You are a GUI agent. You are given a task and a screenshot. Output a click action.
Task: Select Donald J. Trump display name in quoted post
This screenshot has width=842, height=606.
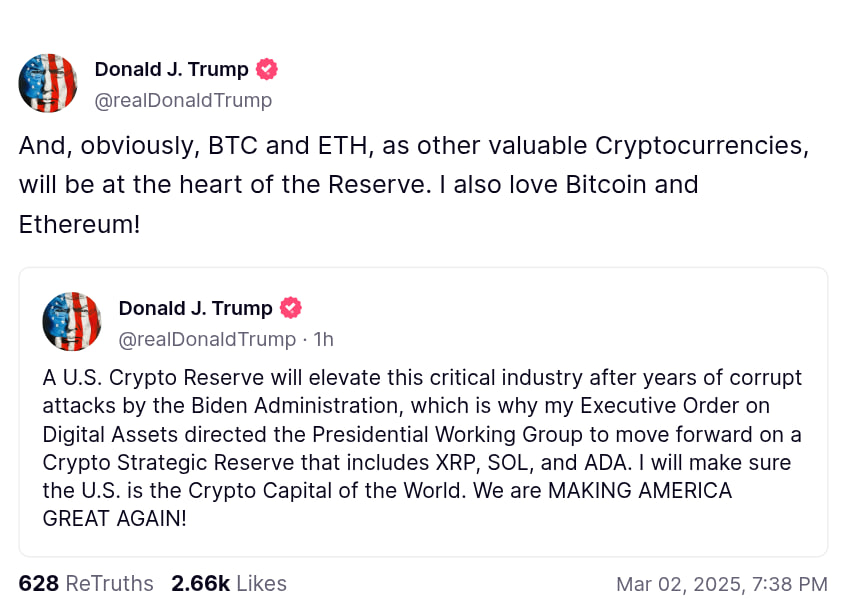click(x=195, y=308)
